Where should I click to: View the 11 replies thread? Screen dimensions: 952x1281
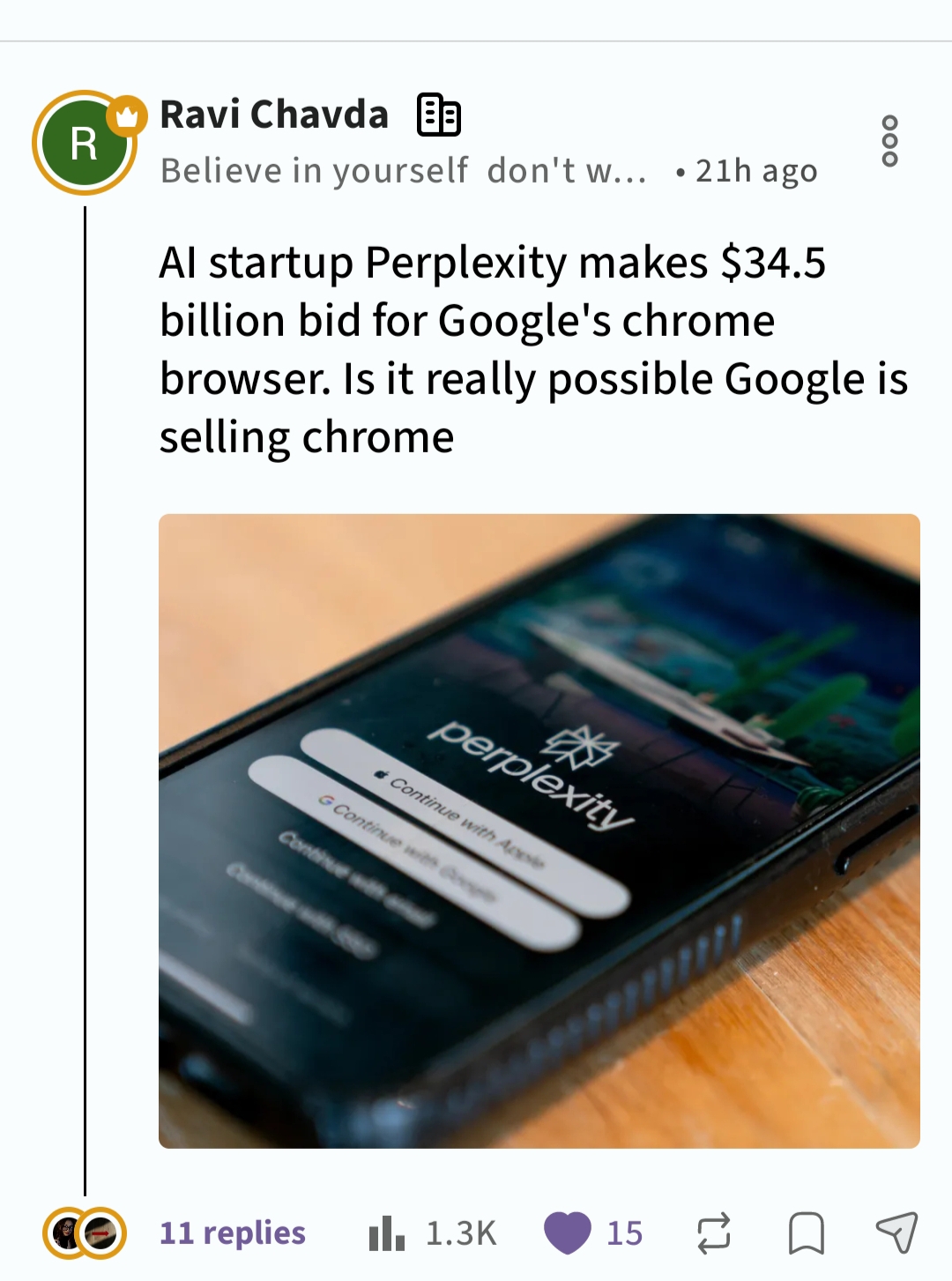233,1233
